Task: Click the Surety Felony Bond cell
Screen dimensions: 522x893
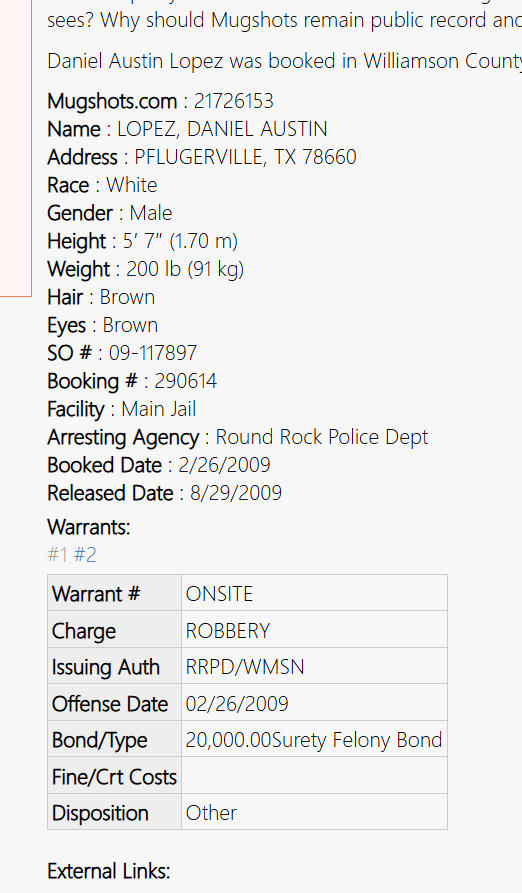Action: click(314, 739)
